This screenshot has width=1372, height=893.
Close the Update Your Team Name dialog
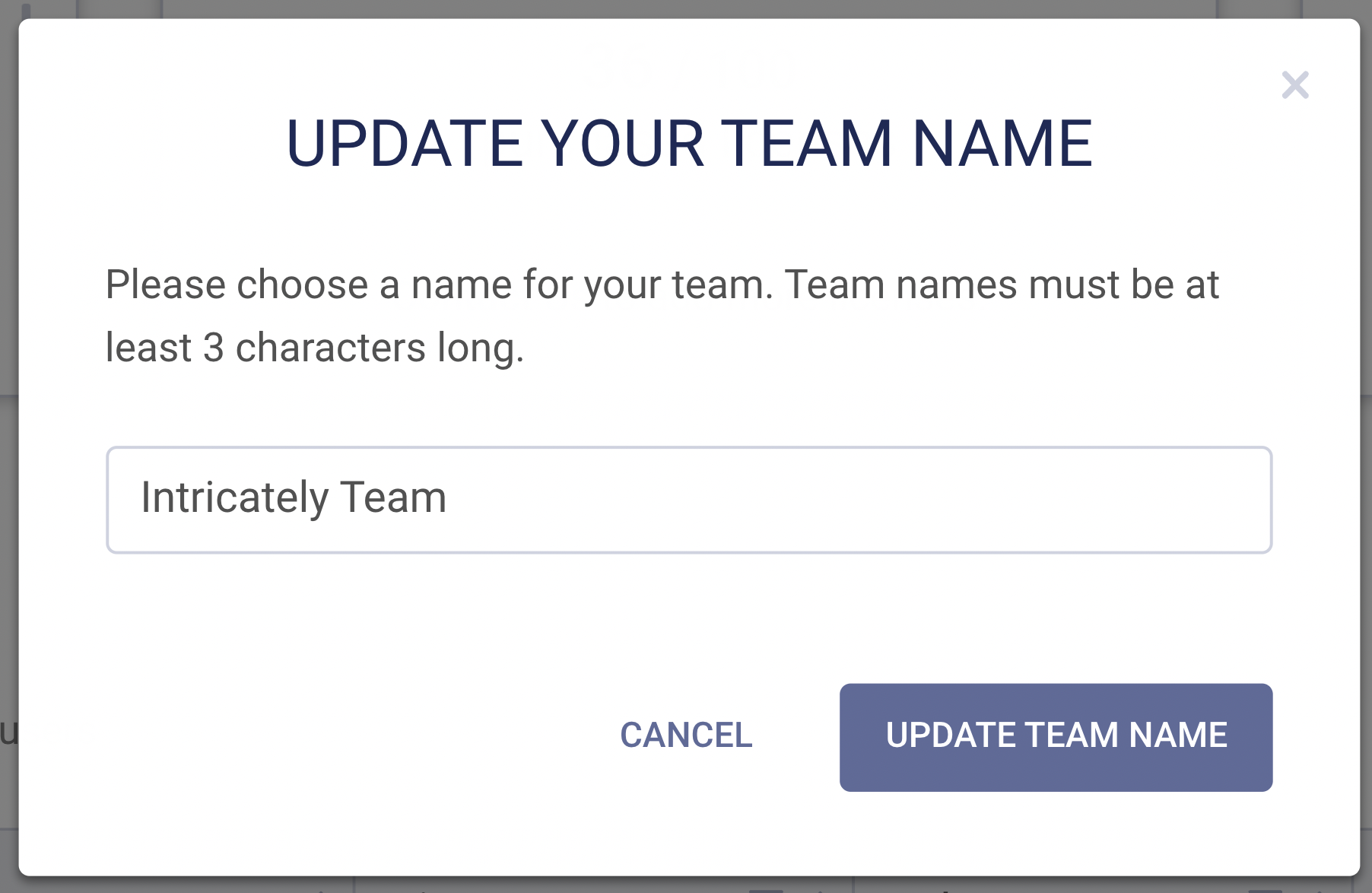1294,85
